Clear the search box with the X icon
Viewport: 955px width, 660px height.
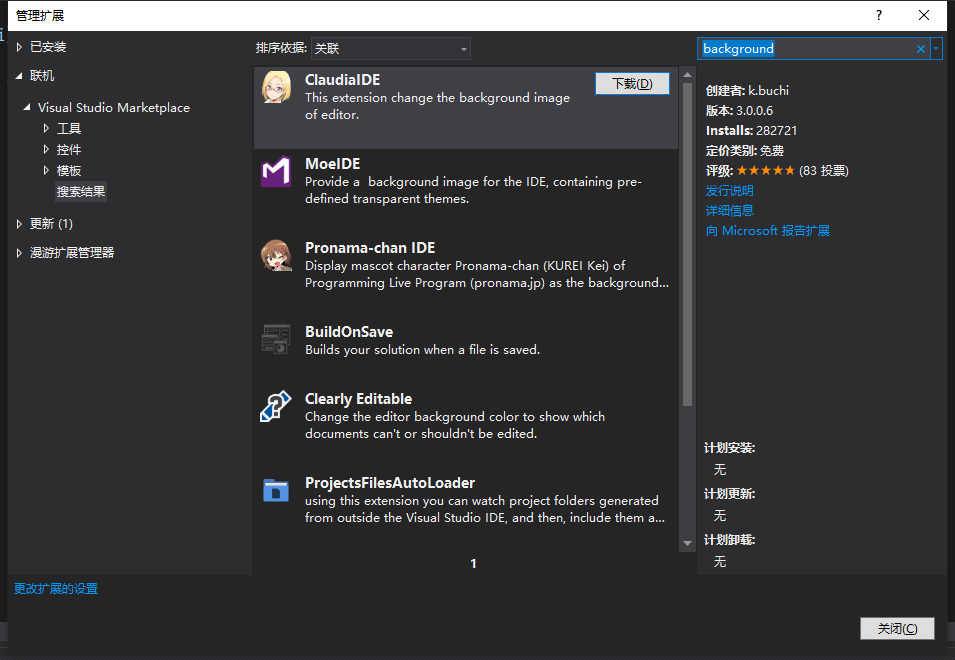pos(920,49)
